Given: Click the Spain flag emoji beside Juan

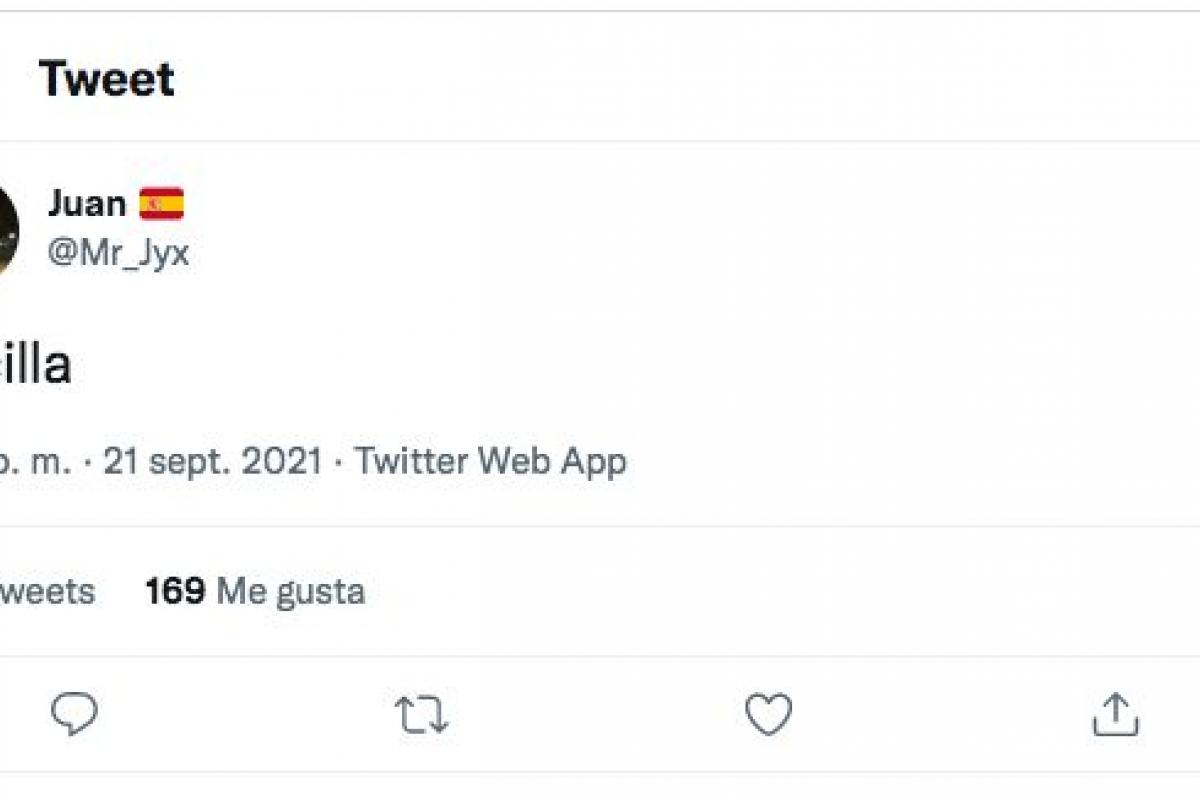Looking at the screenshot, I should click(161, 204).
